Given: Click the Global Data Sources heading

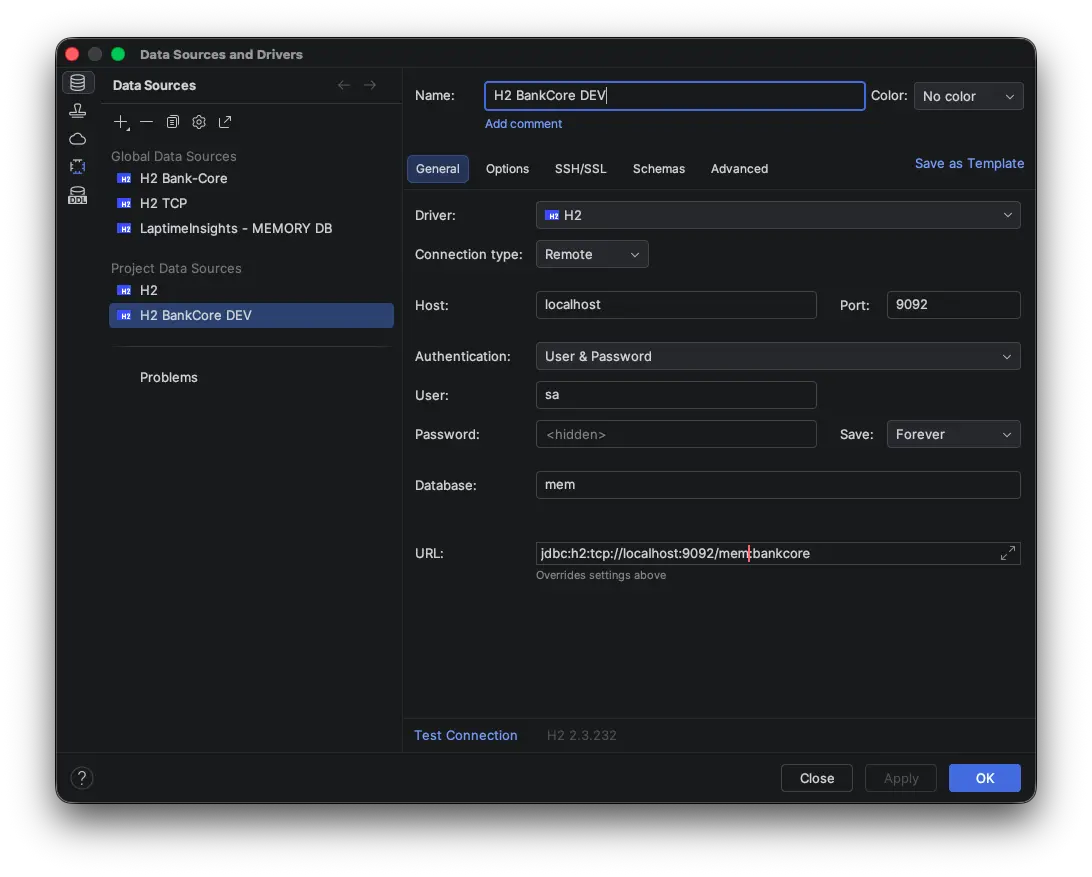Looking at the screenshot, I should [x=173, y=156].
